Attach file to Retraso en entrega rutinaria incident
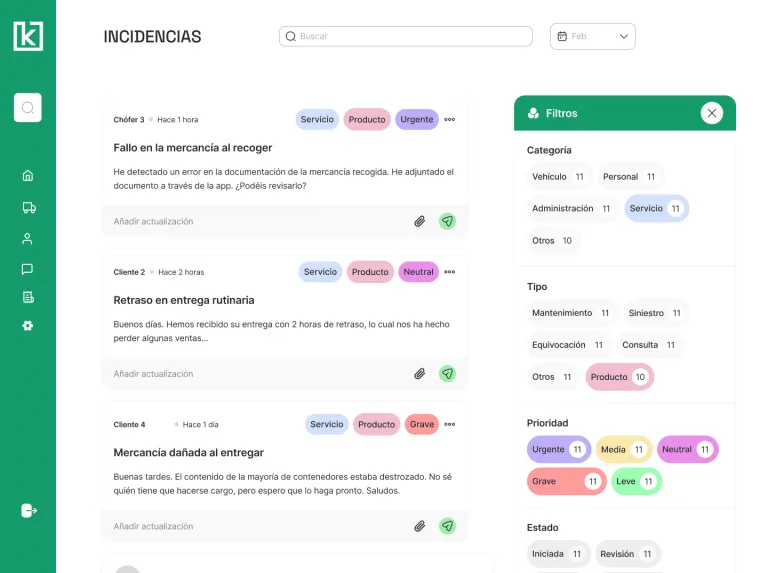The width and height of the screenshot is (768, 573). click(x=420, y=374)
